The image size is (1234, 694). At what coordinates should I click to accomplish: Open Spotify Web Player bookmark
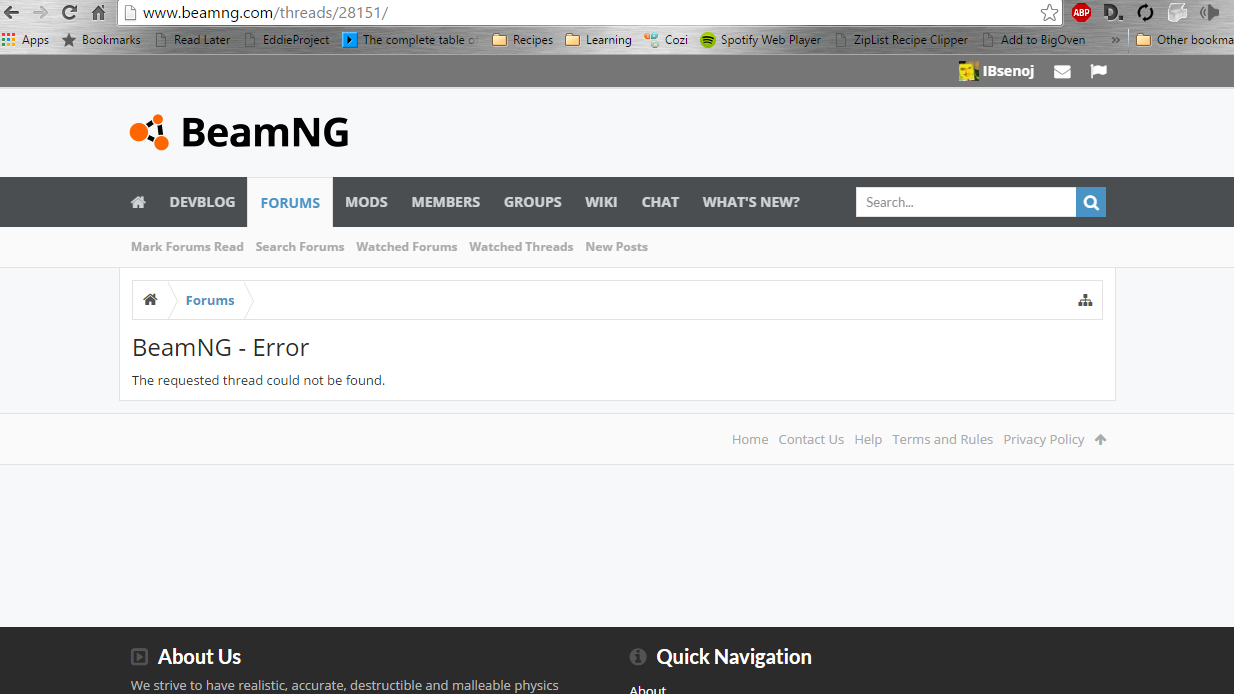(760, 40)
